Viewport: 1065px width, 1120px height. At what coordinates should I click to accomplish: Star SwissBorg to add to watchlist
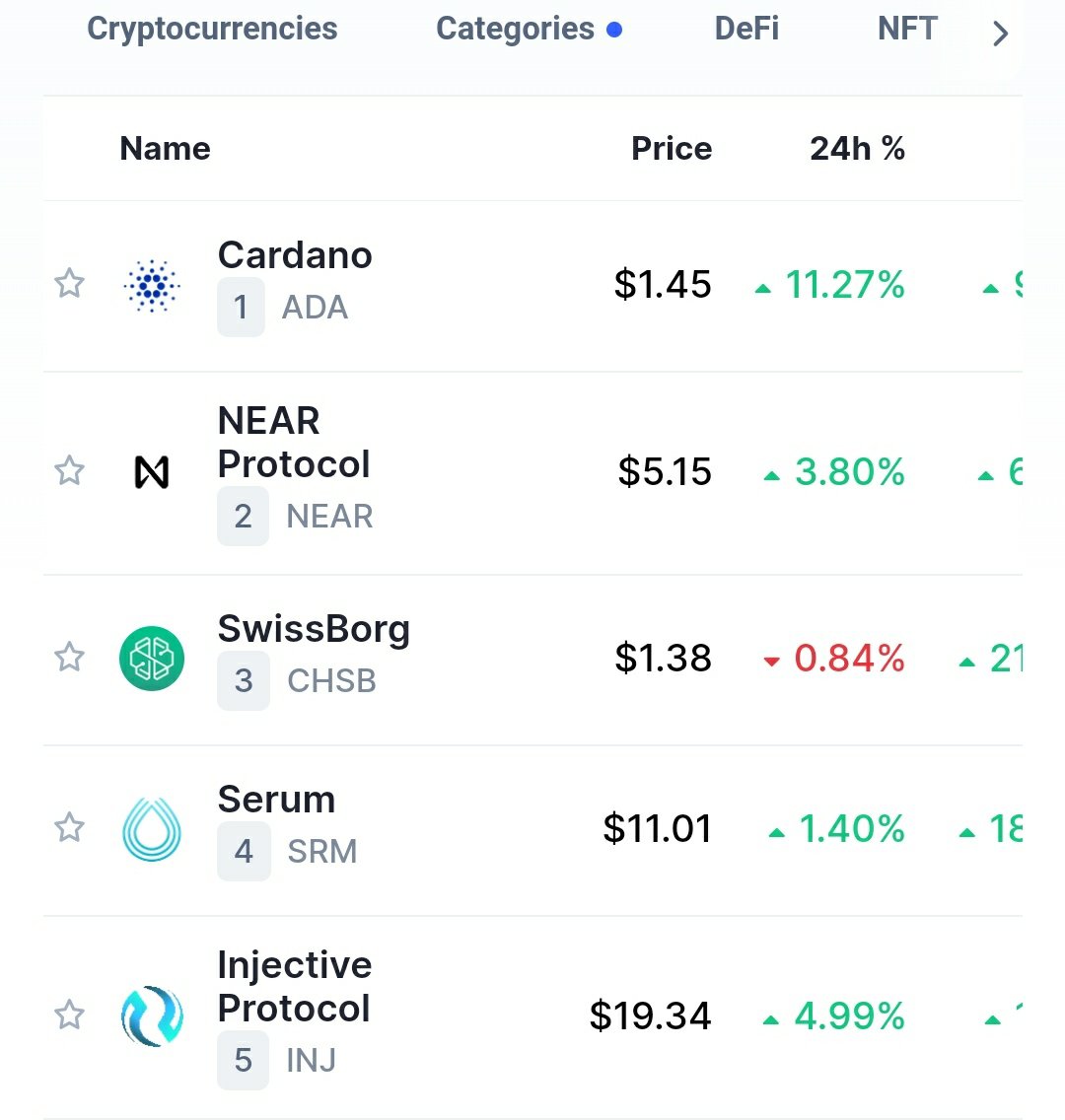click(69, 657)
